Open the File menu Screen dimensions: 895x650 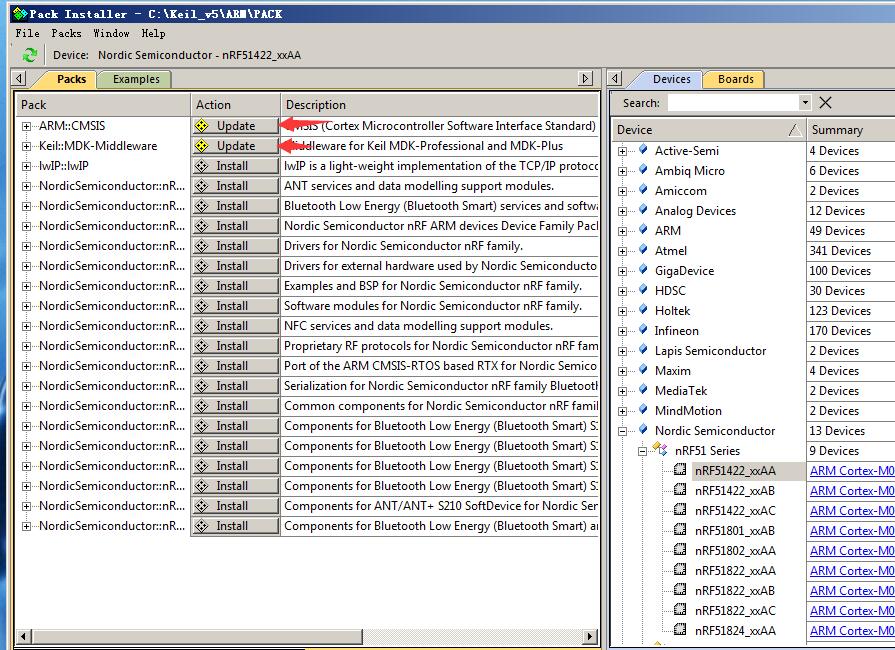coord(27,33)
